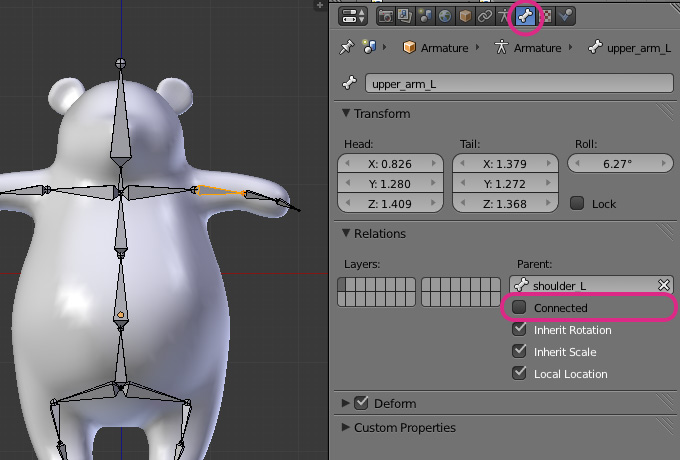Open the Object Constraints chain-link tab
The width and height of the screenshot is (680, 460).
click(x=485, y=16)
